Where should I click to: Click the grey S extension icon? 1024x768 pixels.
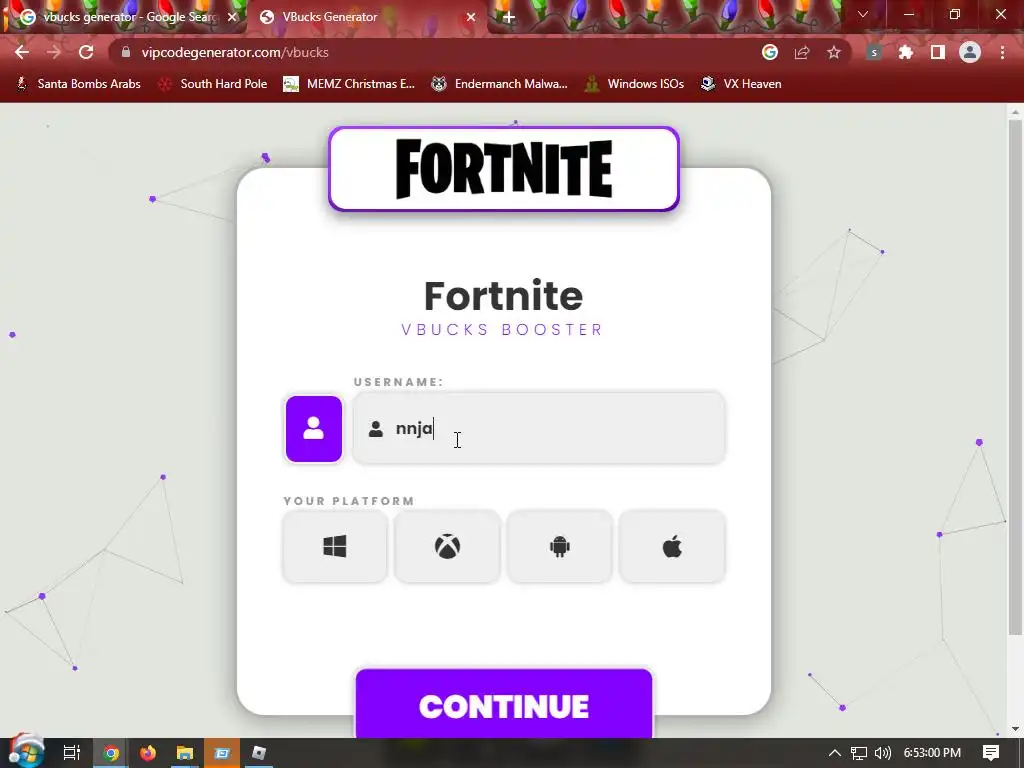tap(874, 52)
